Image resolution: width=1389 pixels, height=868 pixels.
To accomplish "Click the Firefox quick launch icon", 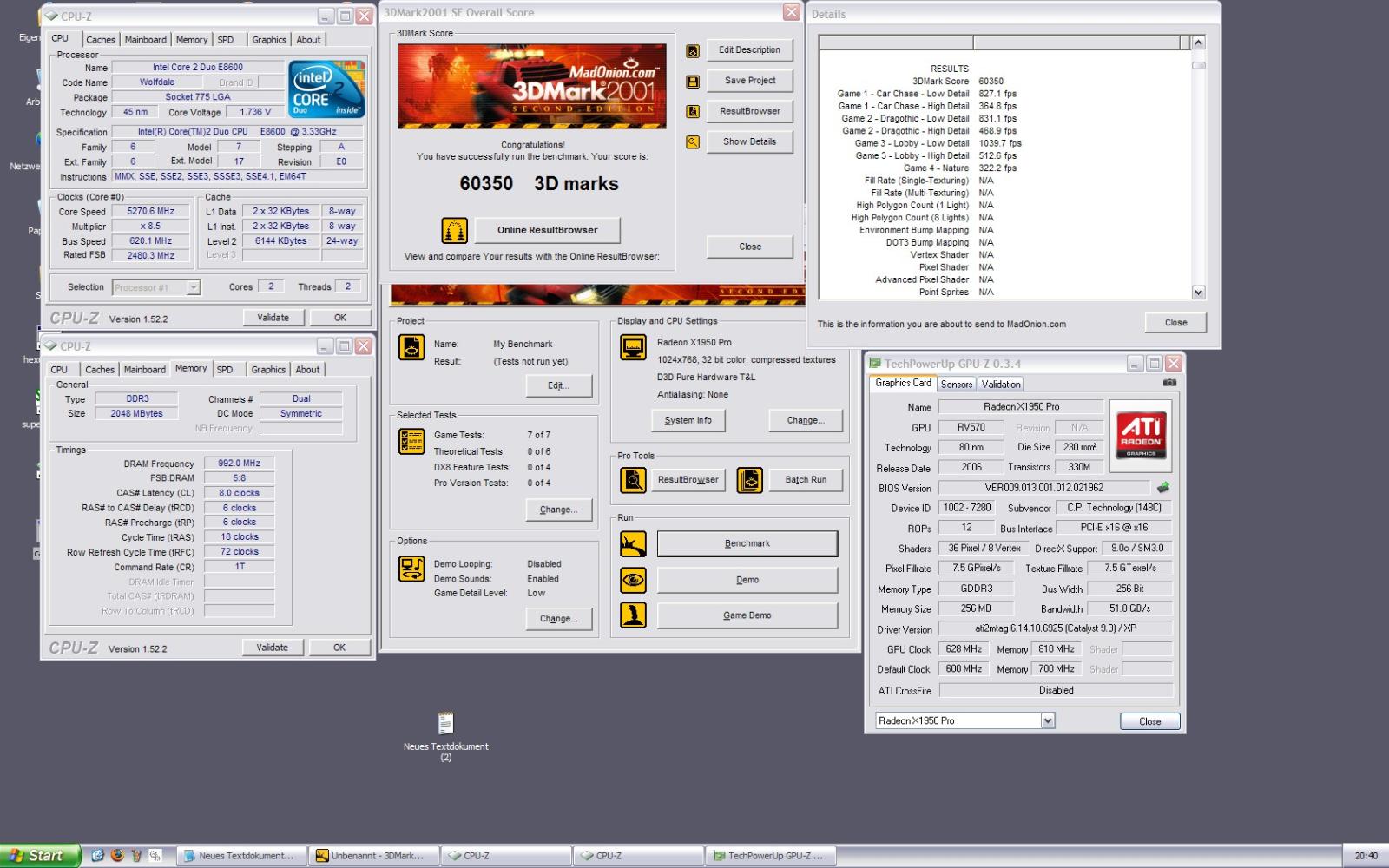I will [x=117, y=856].
